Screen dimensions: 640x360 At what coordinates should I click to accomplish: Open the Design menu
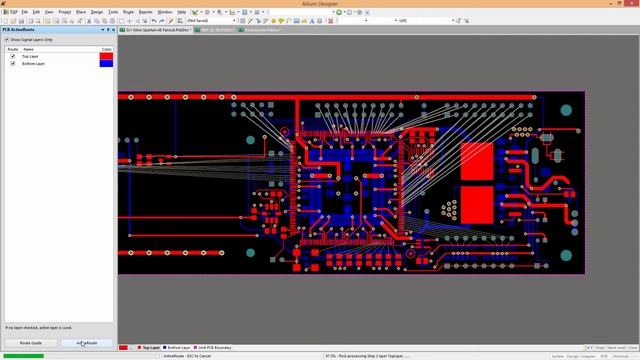click(97, 12)
